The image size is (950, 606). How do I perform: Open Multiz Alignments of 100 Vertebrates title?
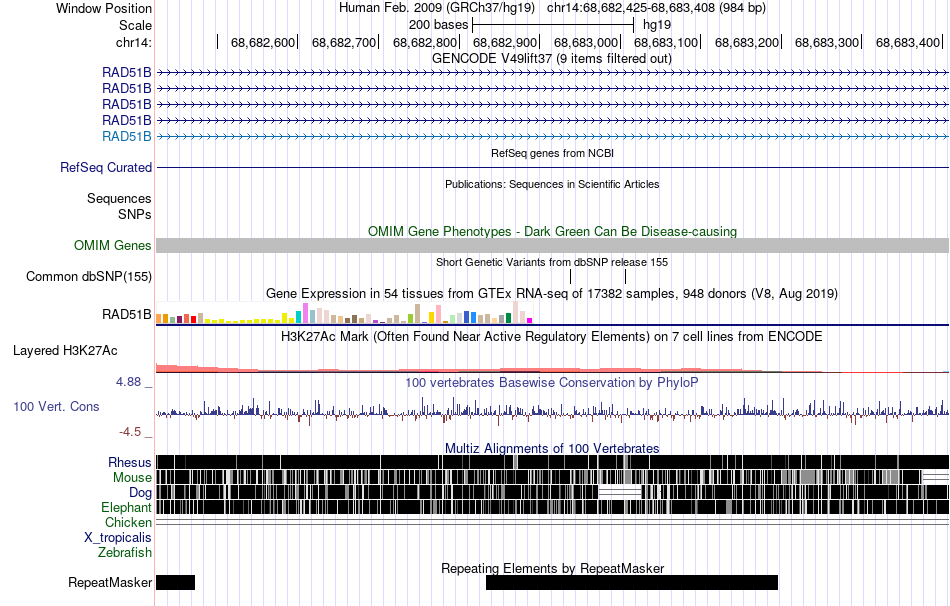pyautogui.click(x=552, y=448)
